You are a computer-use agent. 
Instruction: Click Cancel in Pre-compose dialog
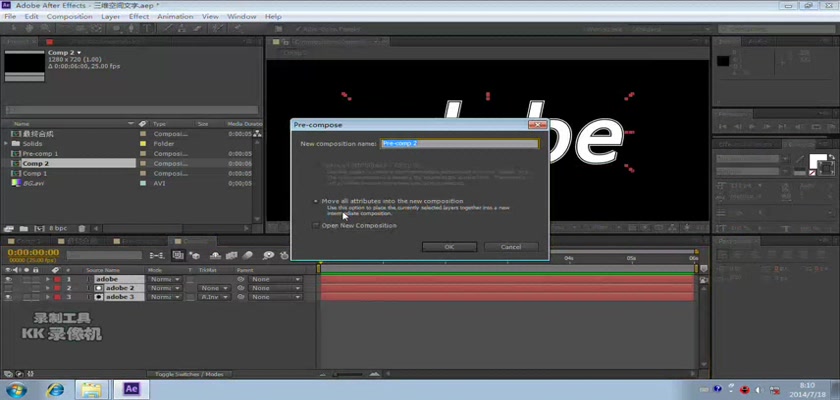pos(511,247)
